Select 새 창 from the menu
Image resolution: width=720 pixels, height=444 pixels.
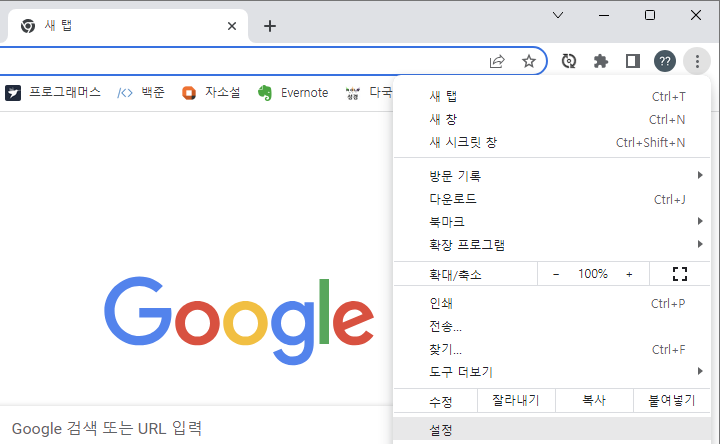[552, 119]
